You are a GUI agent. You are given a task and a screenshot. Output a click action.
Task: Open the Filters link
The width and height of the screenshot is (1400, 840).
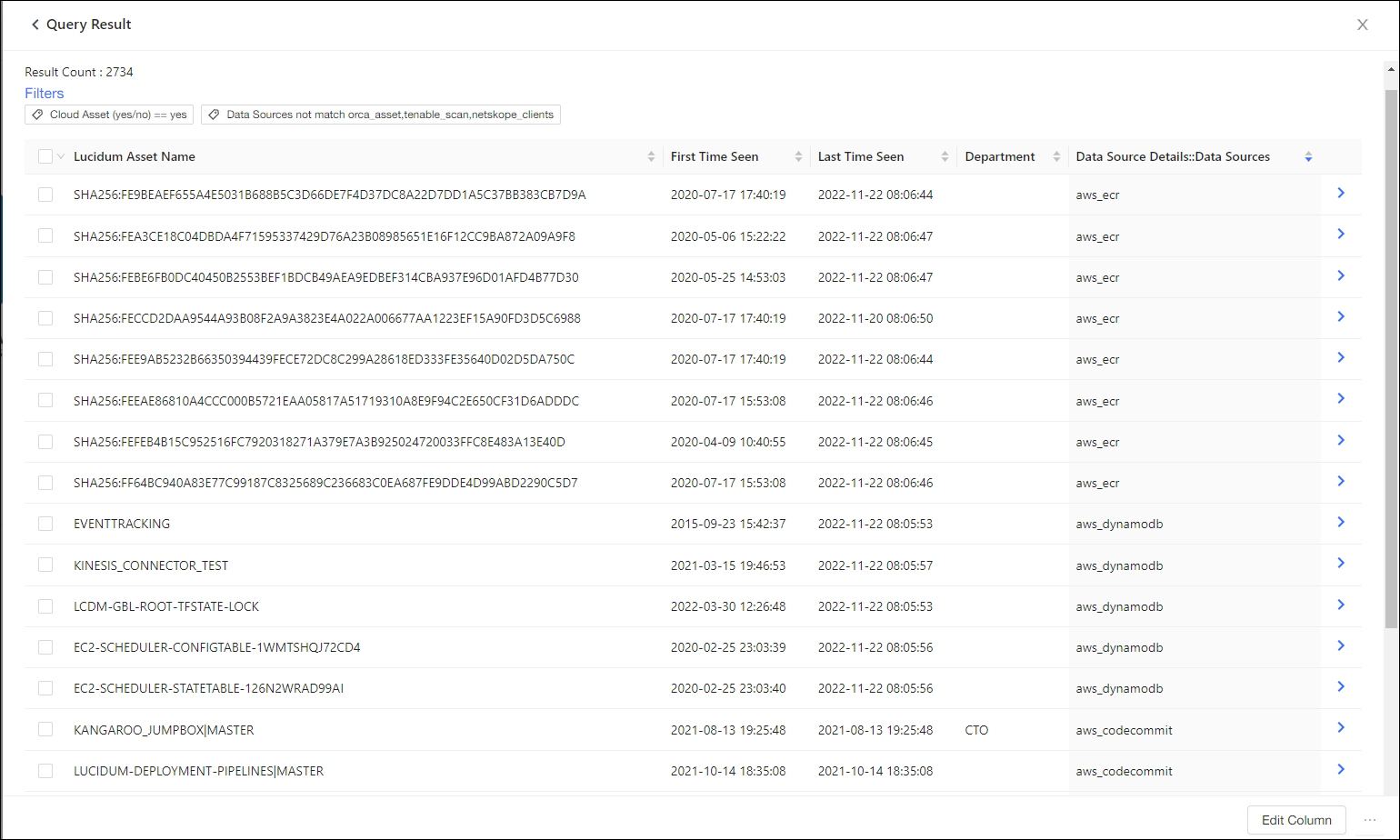(44, 93)
